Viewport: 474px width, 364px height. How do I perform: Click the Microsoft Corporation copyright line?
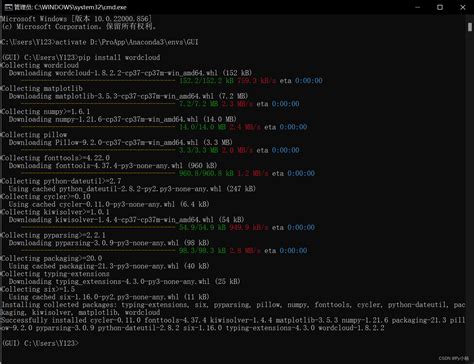pos(79,27)
